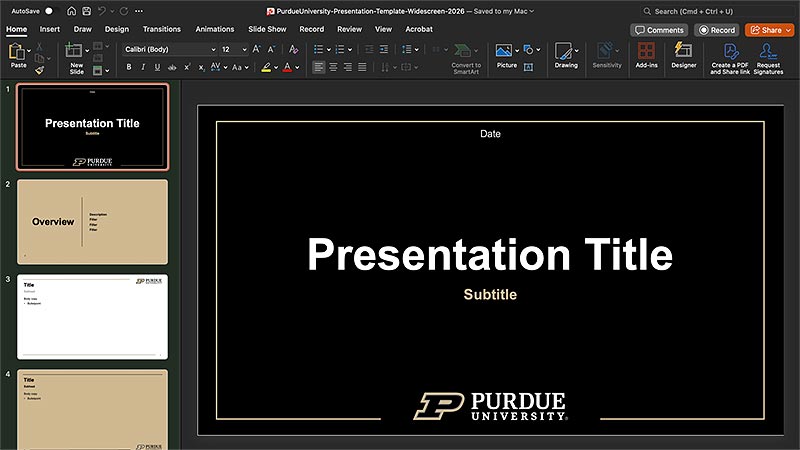The height and width of the screenshot is (450, 800).
Task: Expand Saved to my Mac chevron
Action: (532, 11)
